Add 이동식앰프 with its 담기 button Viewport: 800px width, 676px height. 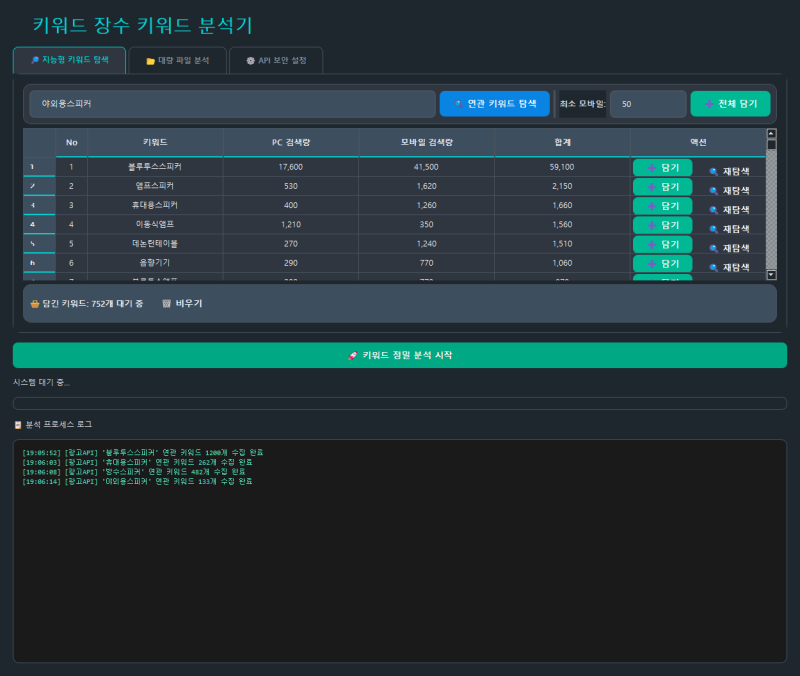click(x=662, y=226)
